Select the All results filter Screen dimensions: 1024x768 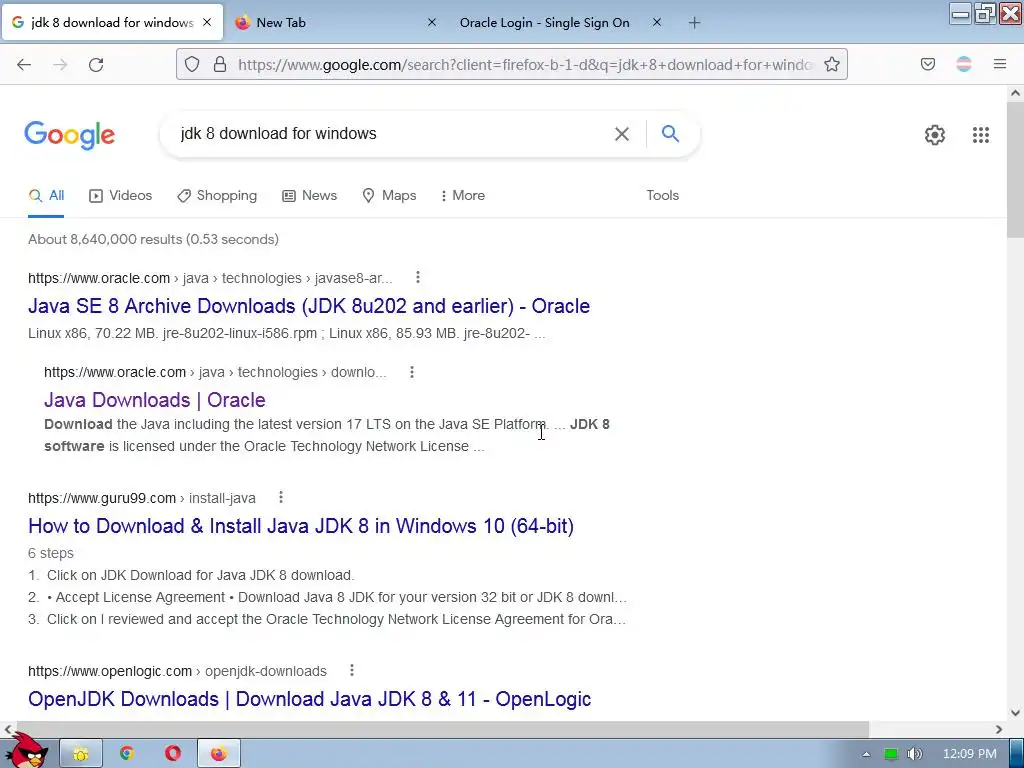(x=46, y=195)
